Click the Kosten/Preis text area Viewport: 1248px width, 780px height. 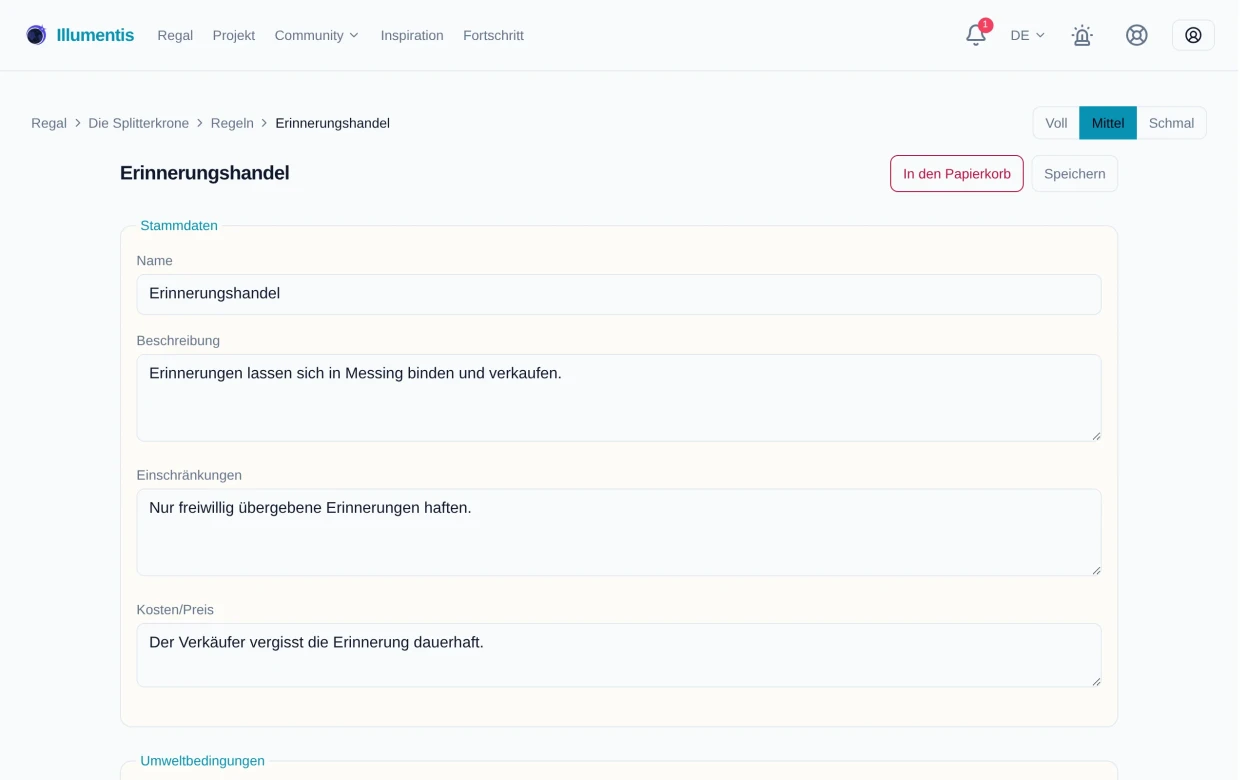pyautogui.click(x=619, y=655)
